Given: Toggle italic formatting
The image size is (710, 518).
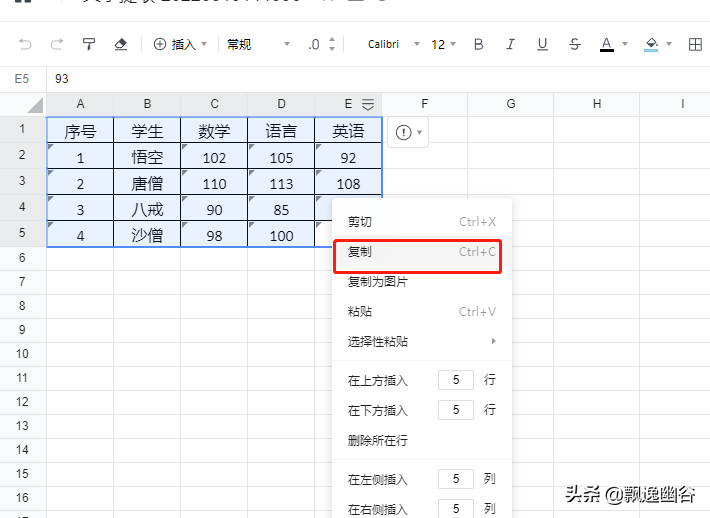Looking at the screenshot, I should (510, 44).
